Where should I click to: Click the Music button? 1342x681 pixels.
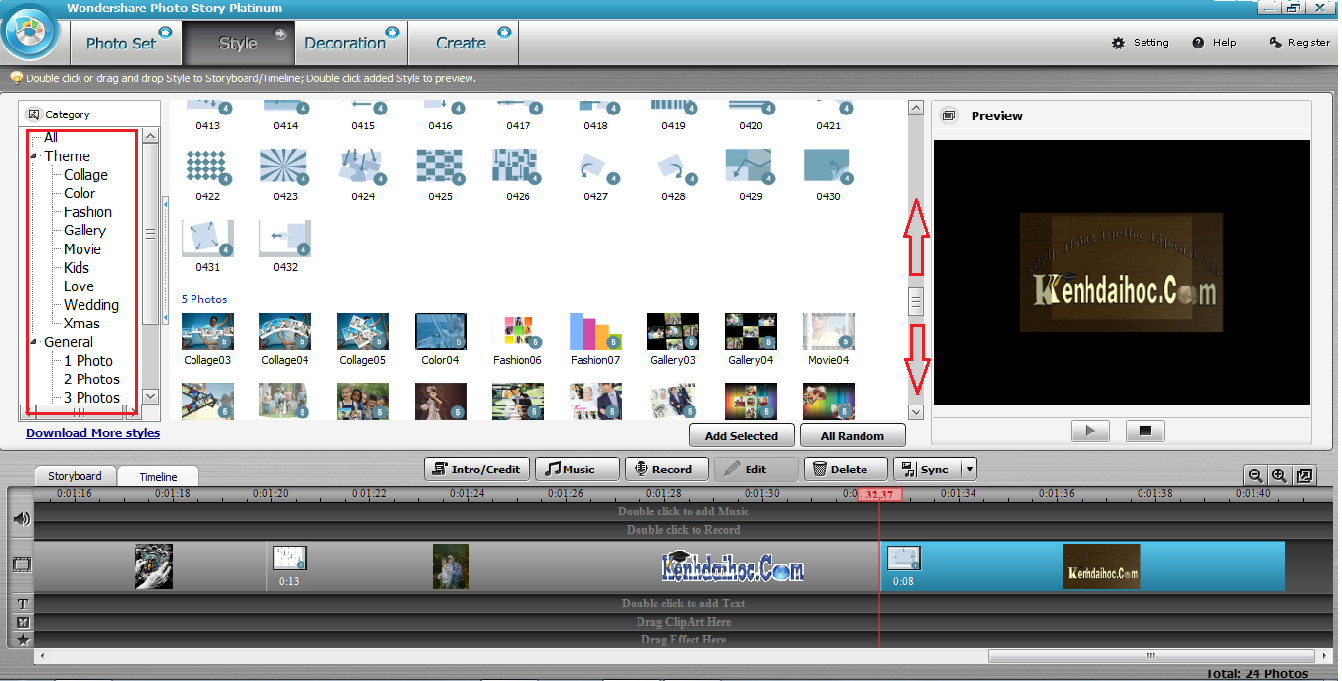point(577,469)
